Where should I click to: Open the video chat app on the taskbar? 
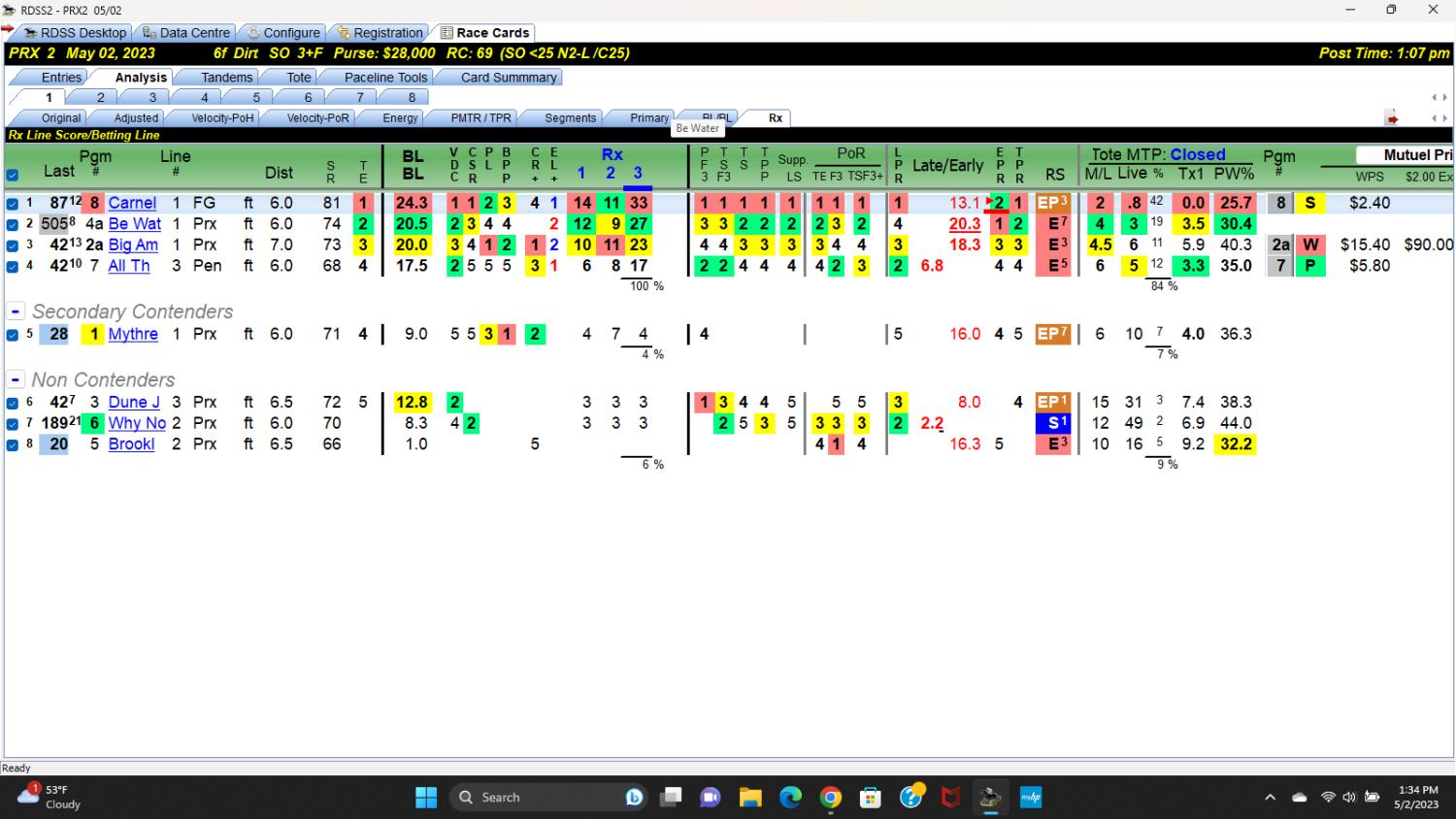(711, 797)
